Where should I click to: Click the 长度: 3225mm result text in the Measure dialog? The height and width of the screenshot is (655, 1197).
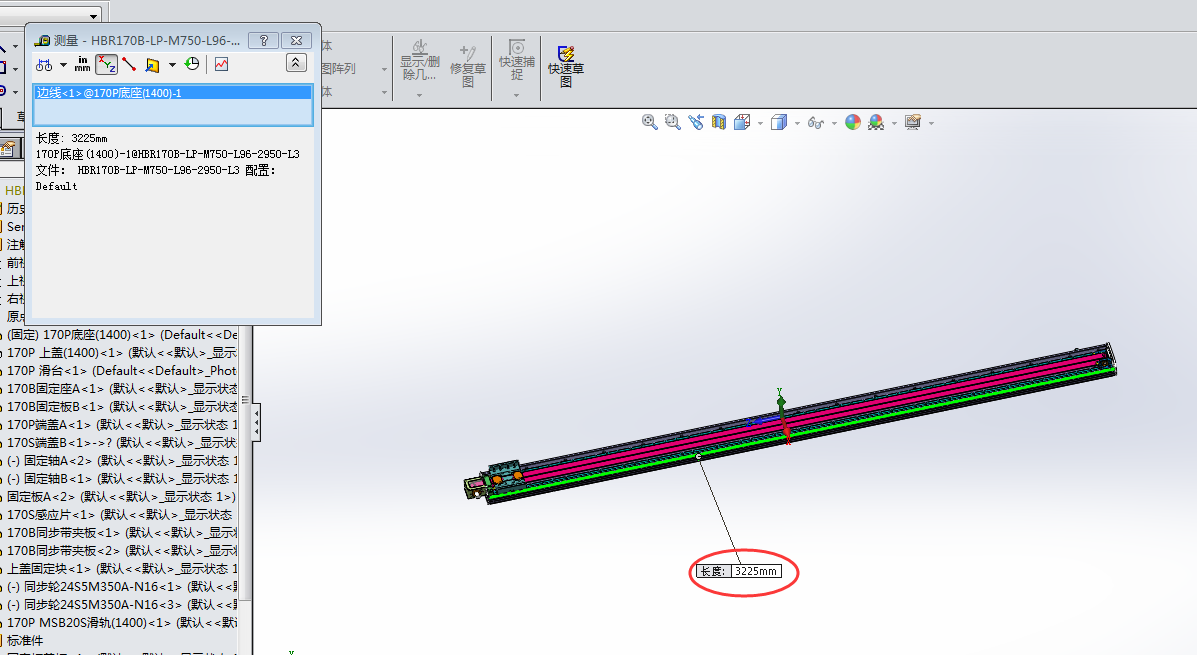coord(72,138)
